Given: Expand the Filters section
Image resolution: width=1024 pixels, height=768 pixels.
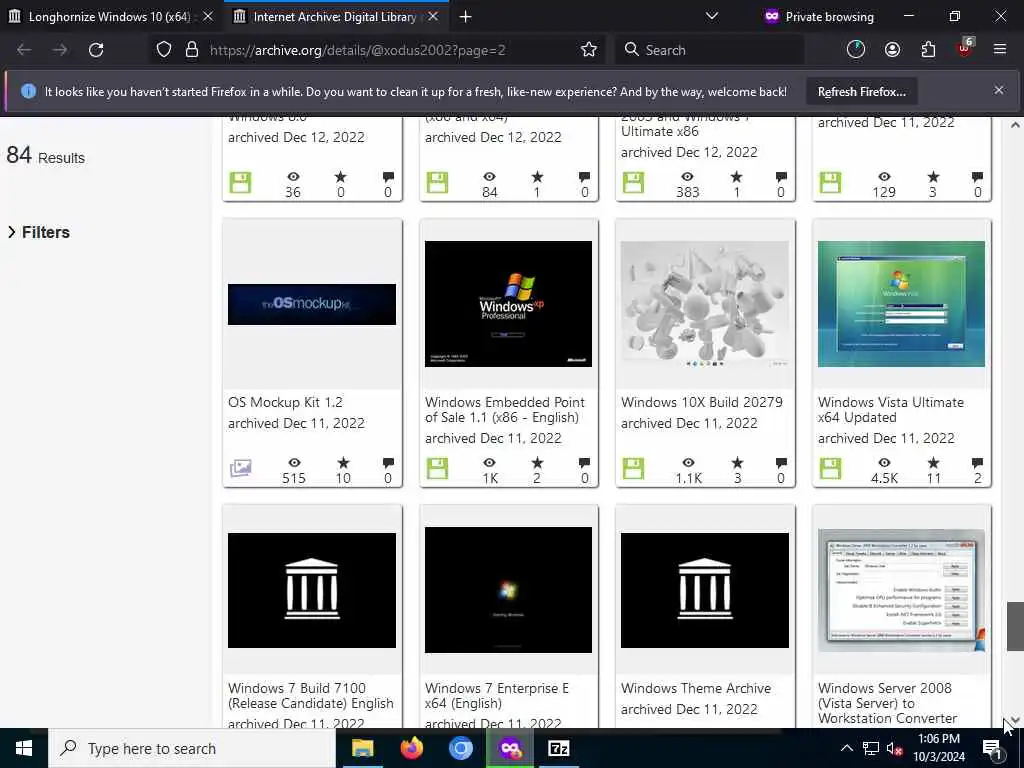Looking at the screenshot, I should click(x=39, y=232).
